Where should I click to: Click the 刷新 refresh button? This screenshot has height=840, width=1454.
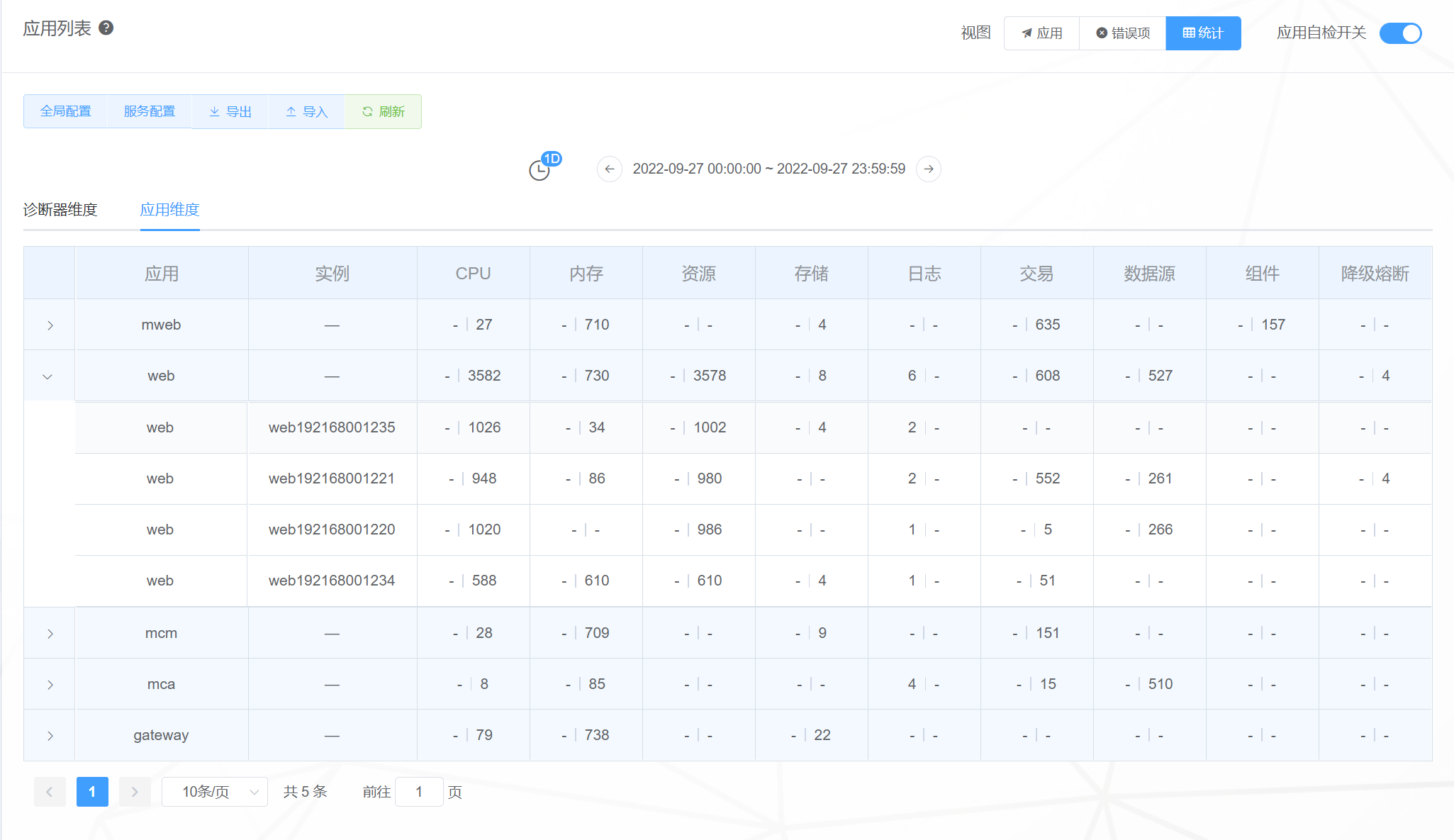(x=383, y=111)
